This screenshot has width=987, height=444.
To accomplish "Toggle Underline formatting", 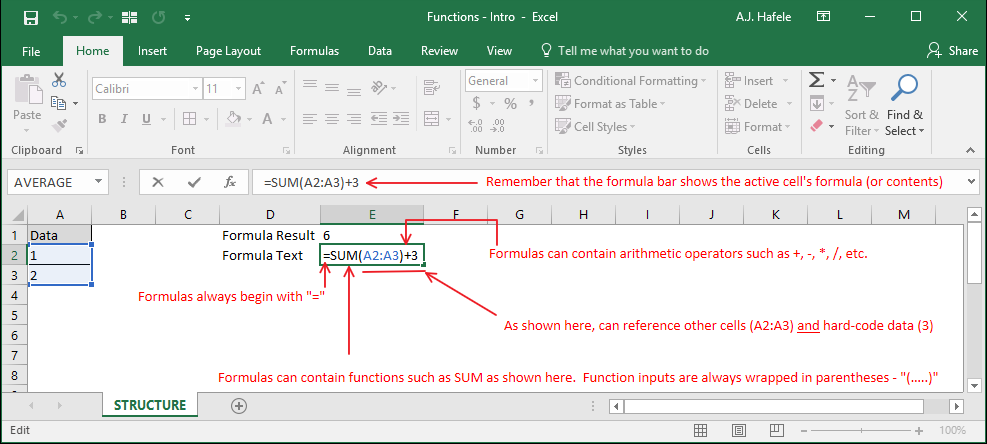I will (x=147, y=118).
